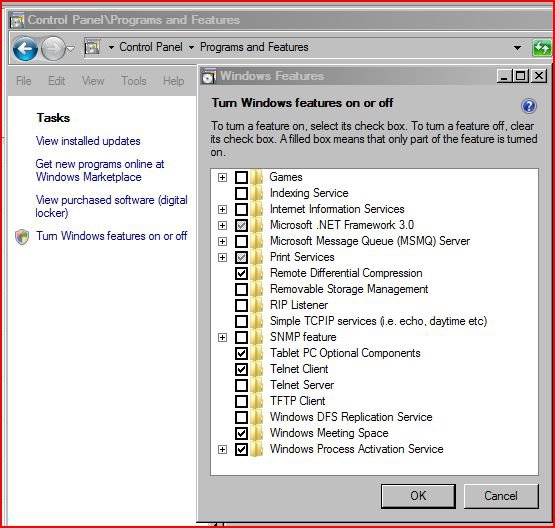Image resolution: width=555 pixels, height=528 pixels.
Task: Expand Windows Process Activation Service node
Action: click(x=222, y=450)
